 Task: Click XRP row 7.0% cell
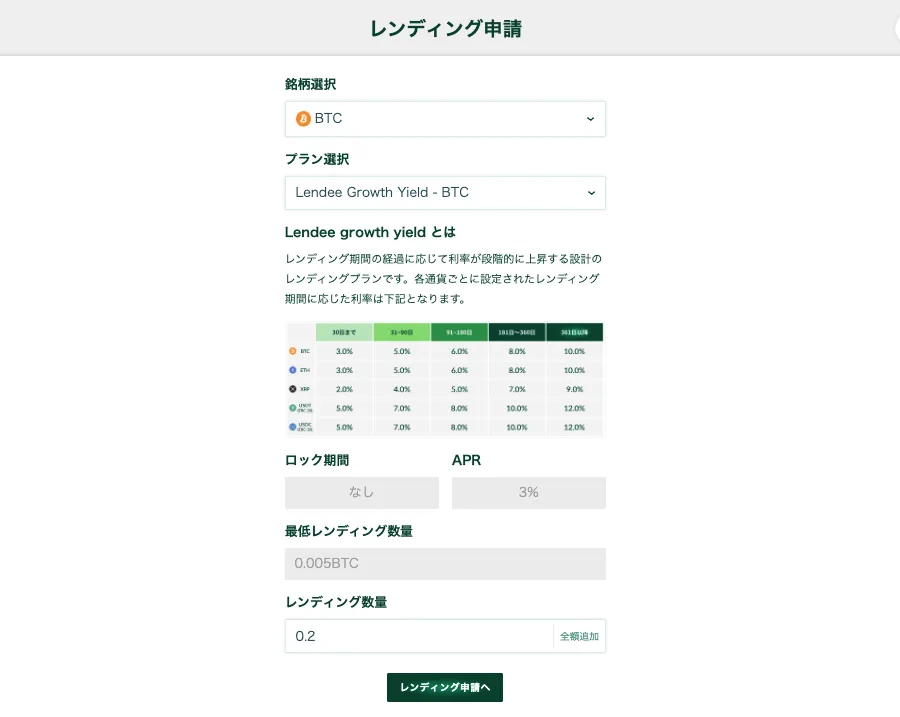(517, 389)
